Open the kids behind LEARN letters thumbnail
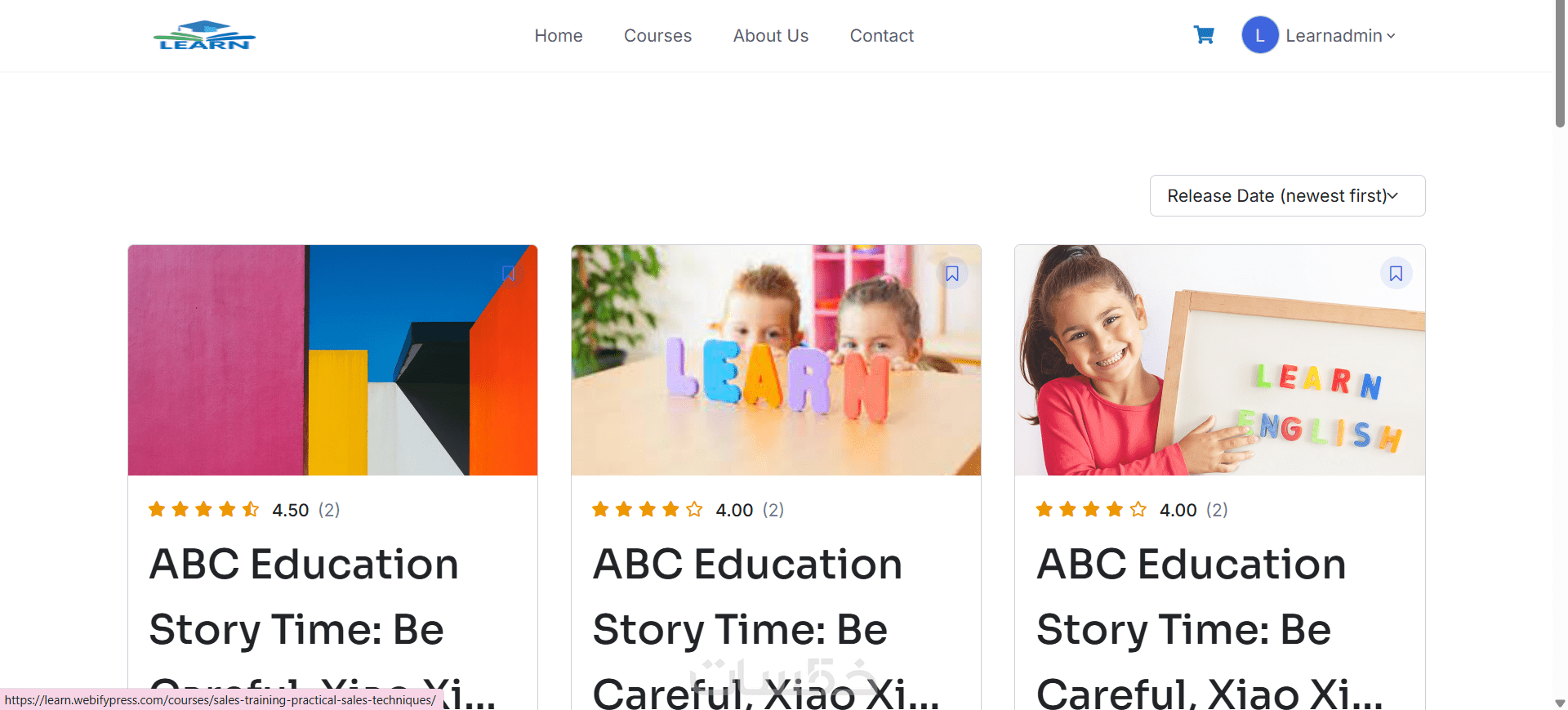1568x710 pixels. click(776, 360)
